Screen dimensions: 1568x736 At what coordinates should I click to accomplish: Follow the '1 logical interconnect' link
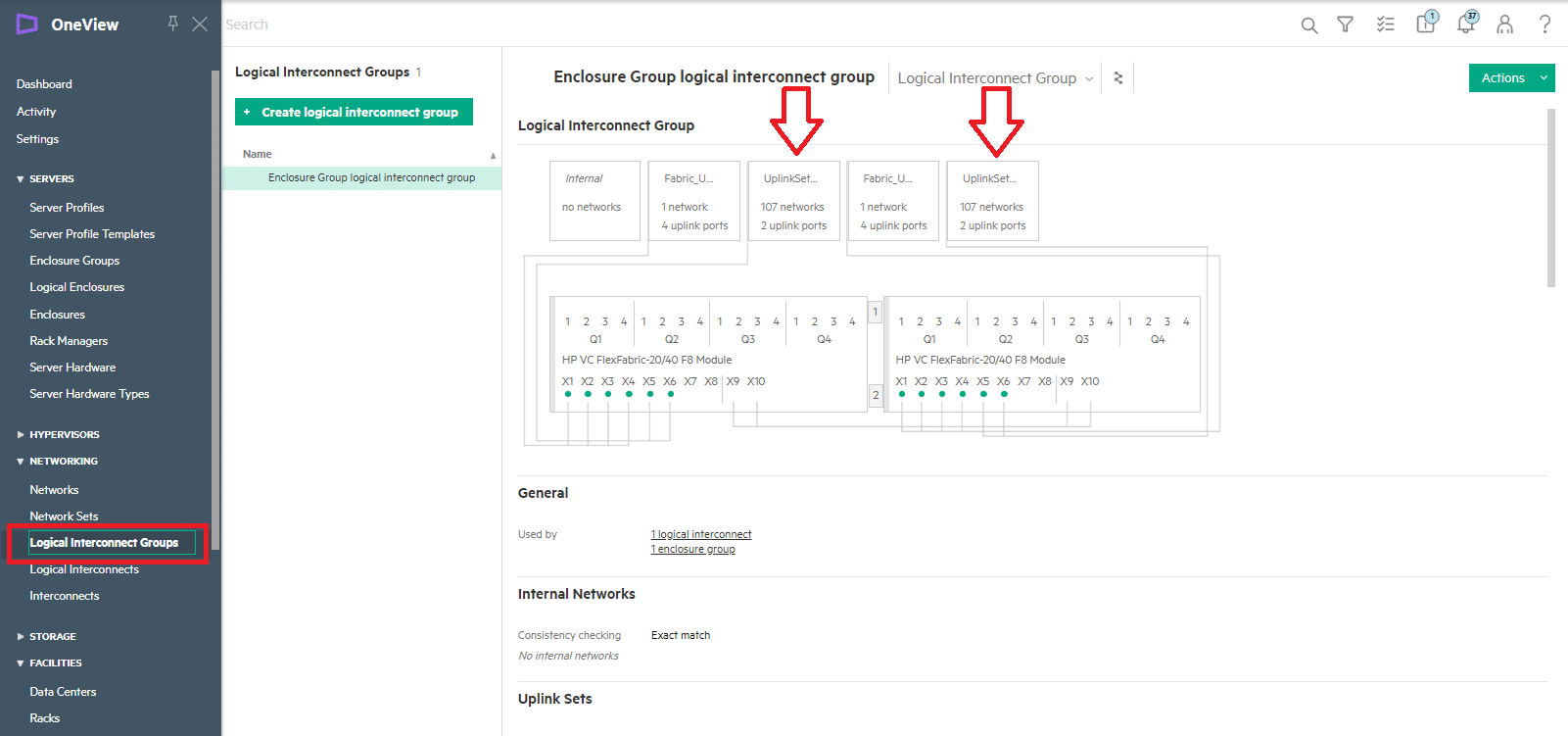(701, 534)
